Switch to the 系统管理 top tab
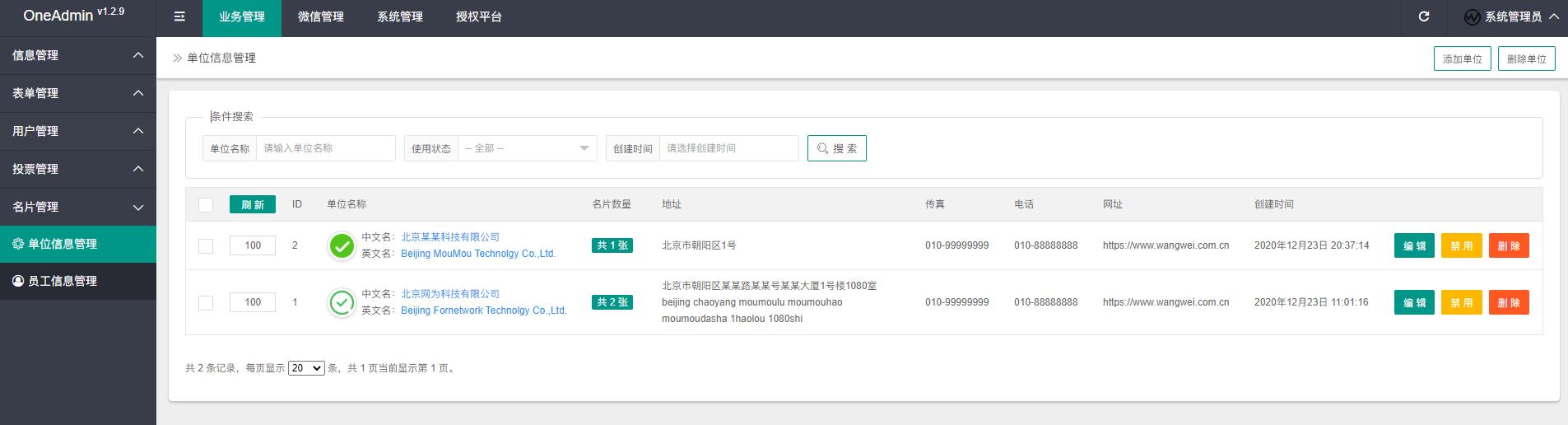This screenshot has width=1568, height=425. tap(400, 18)
